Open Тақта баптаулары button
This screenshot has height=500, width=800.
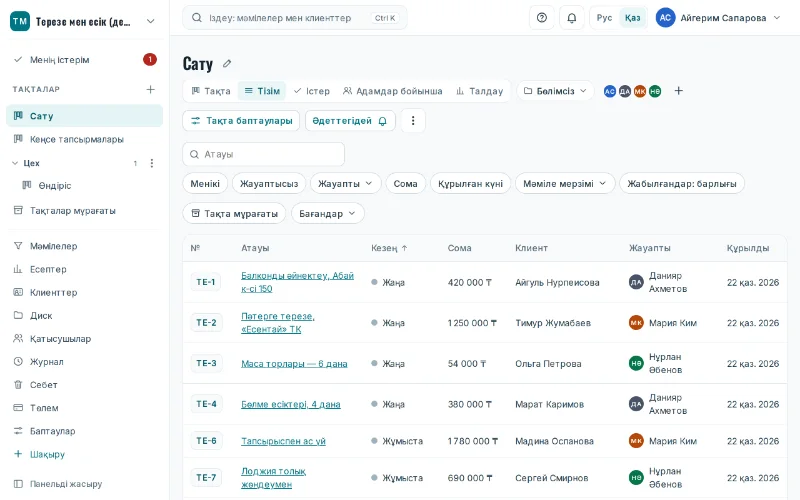(x=241, y=121)
